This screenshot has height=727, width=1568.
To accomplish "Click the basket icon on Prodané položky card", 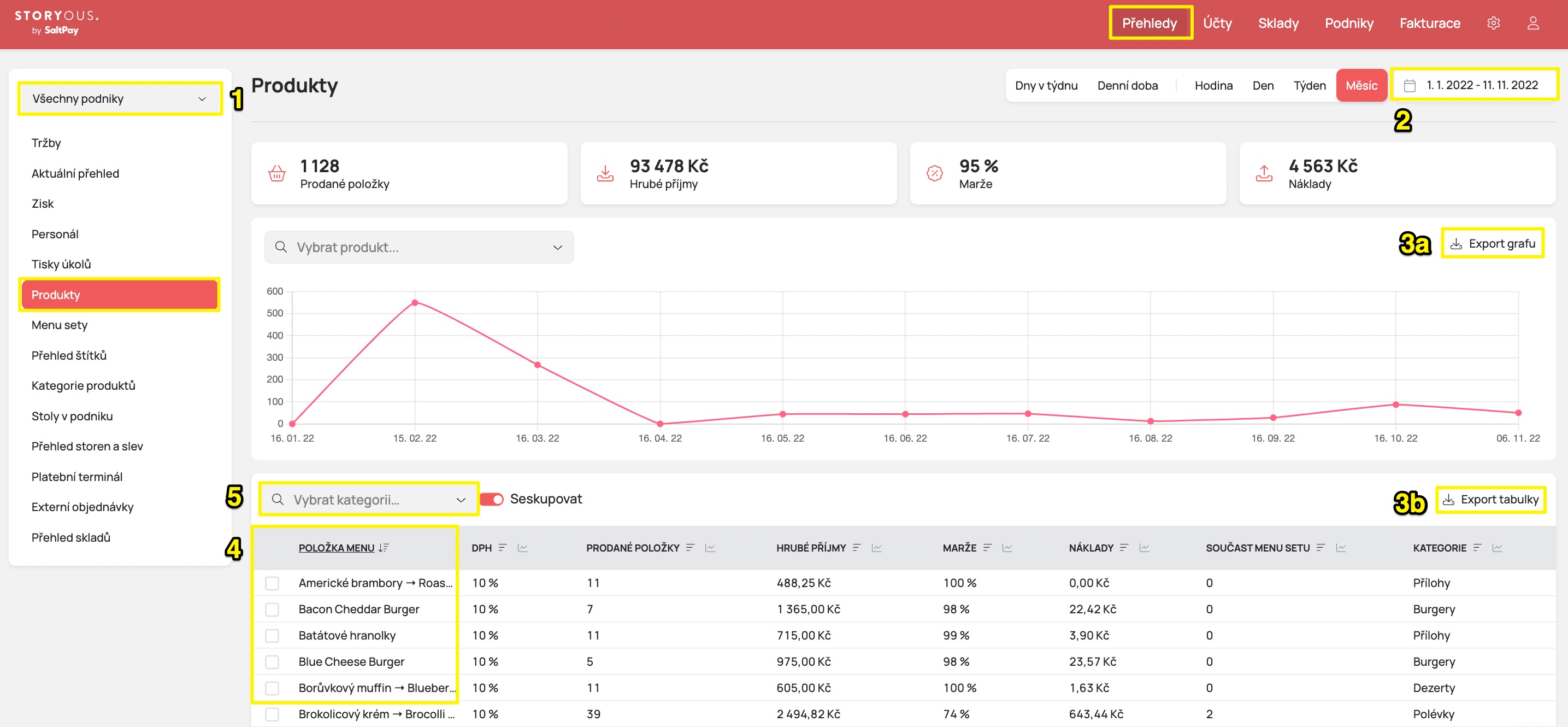I will (x=277, y=173).
